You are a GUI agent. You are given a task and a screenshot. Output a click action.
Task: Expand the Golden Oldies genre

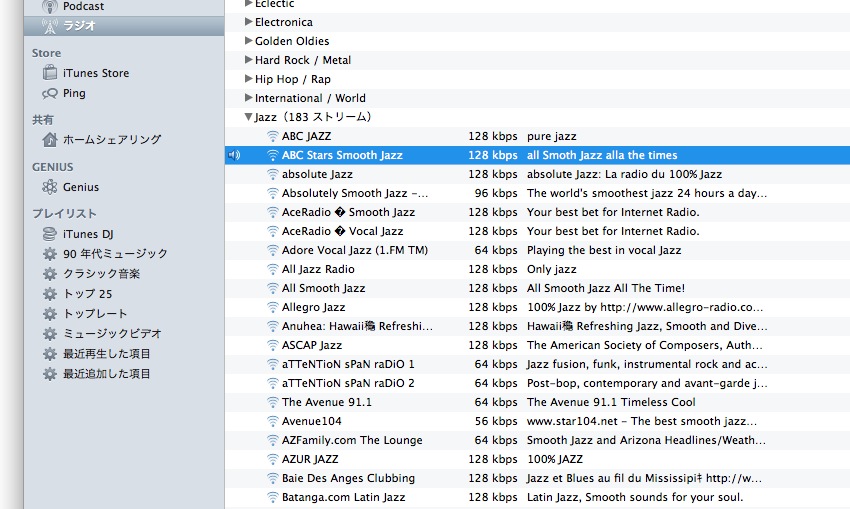click(248, 41)
